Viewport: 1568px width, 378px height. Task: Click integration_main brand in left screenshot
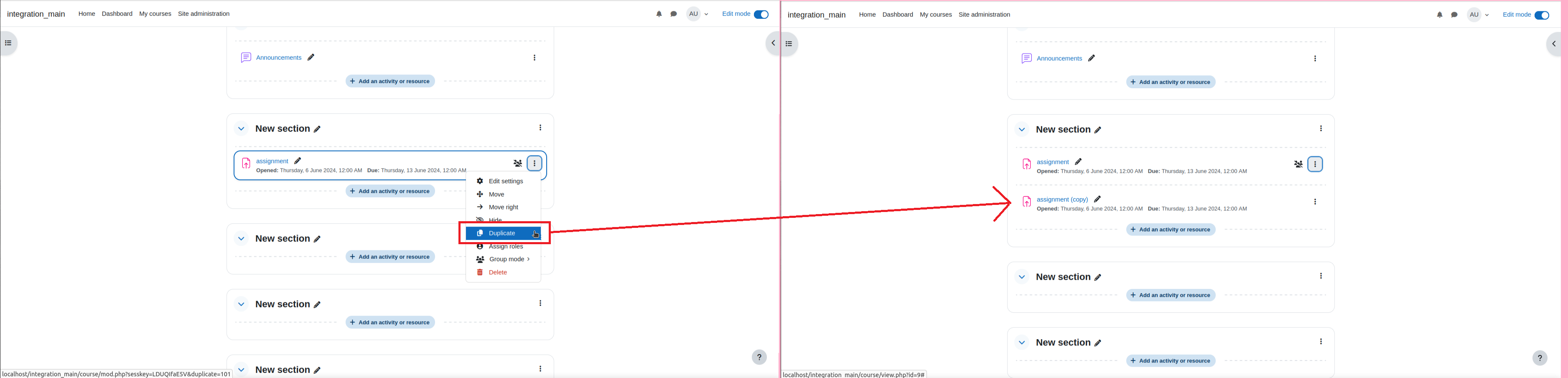pyautogui.click(x=36, y=14)
